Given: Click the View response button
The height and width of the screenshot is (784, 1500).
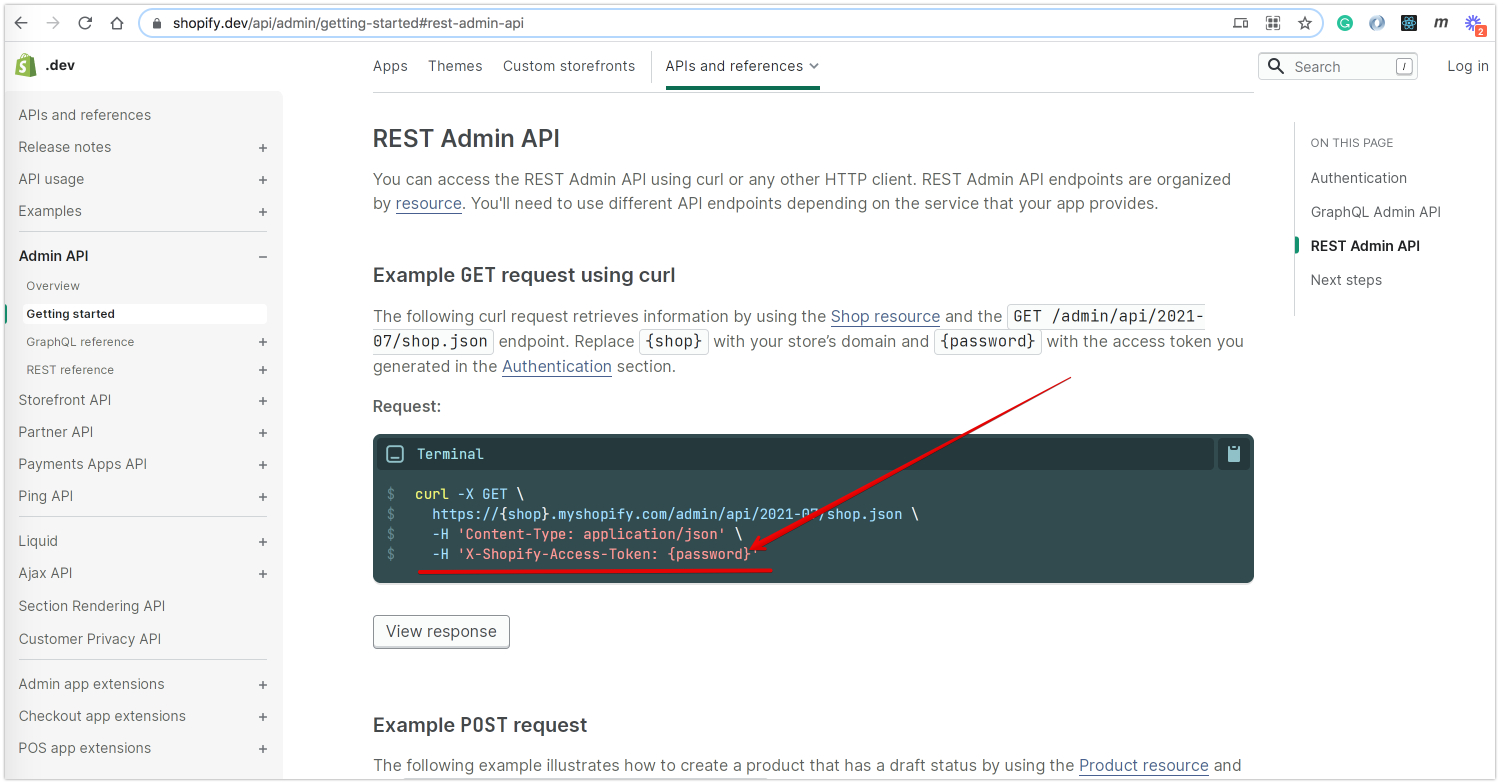Looking at the screenshot, I should [x=441, y=632].
